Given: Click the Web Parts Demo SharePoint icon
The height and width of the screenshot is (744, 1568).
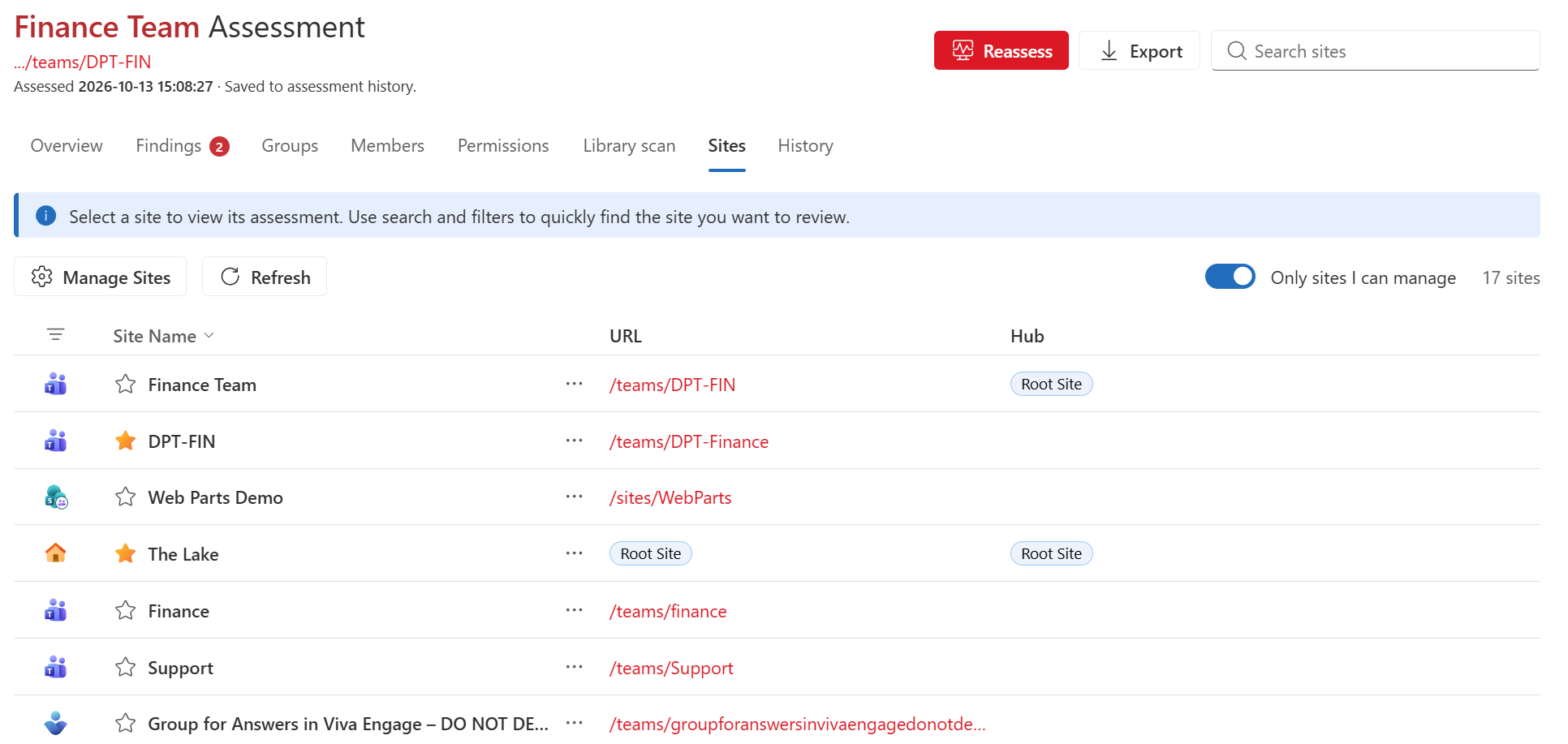Looking at the screenshot, I should (56, 497).
